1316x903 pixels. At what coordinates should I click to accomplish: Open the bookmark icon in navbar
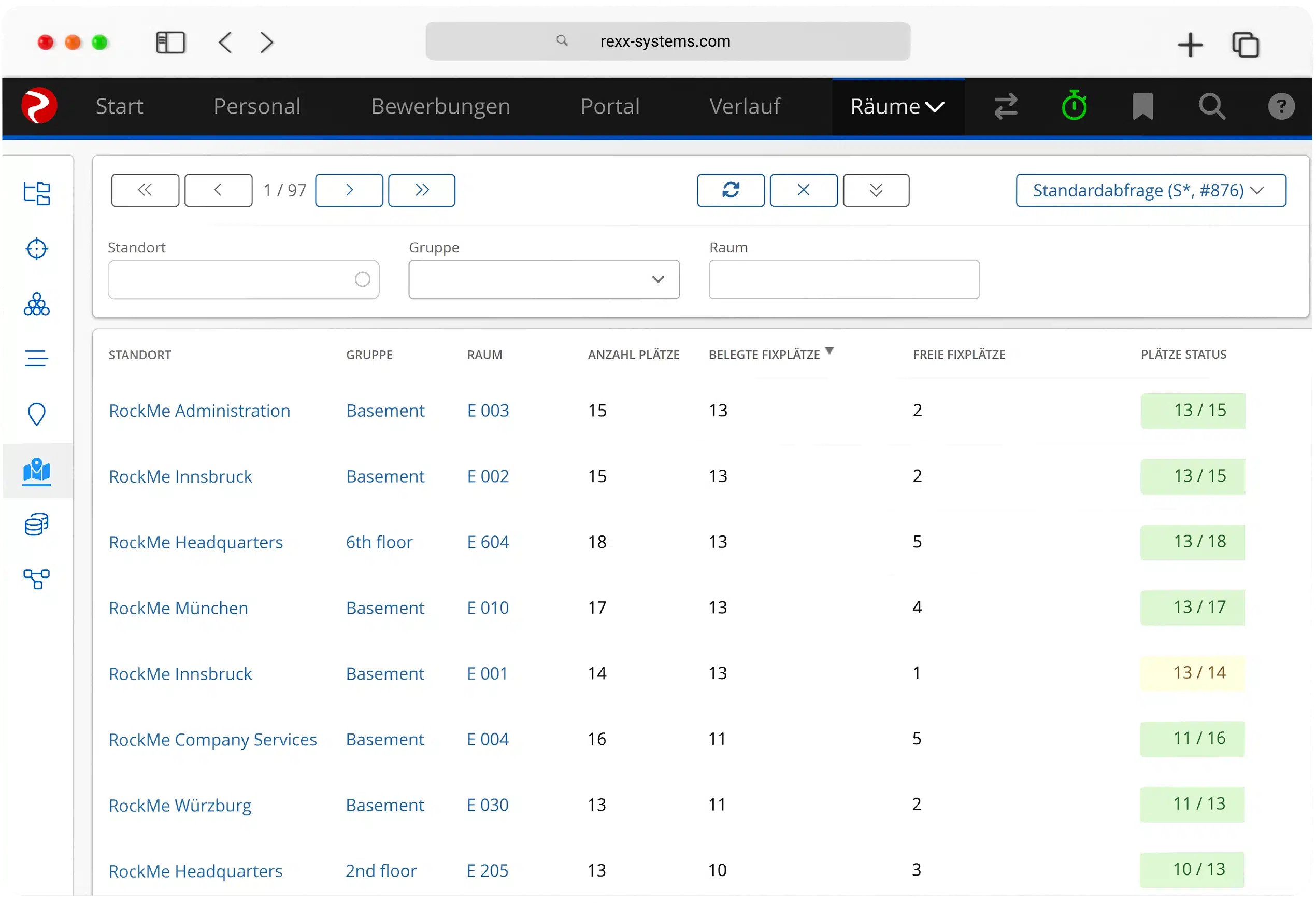(1143, 106)
